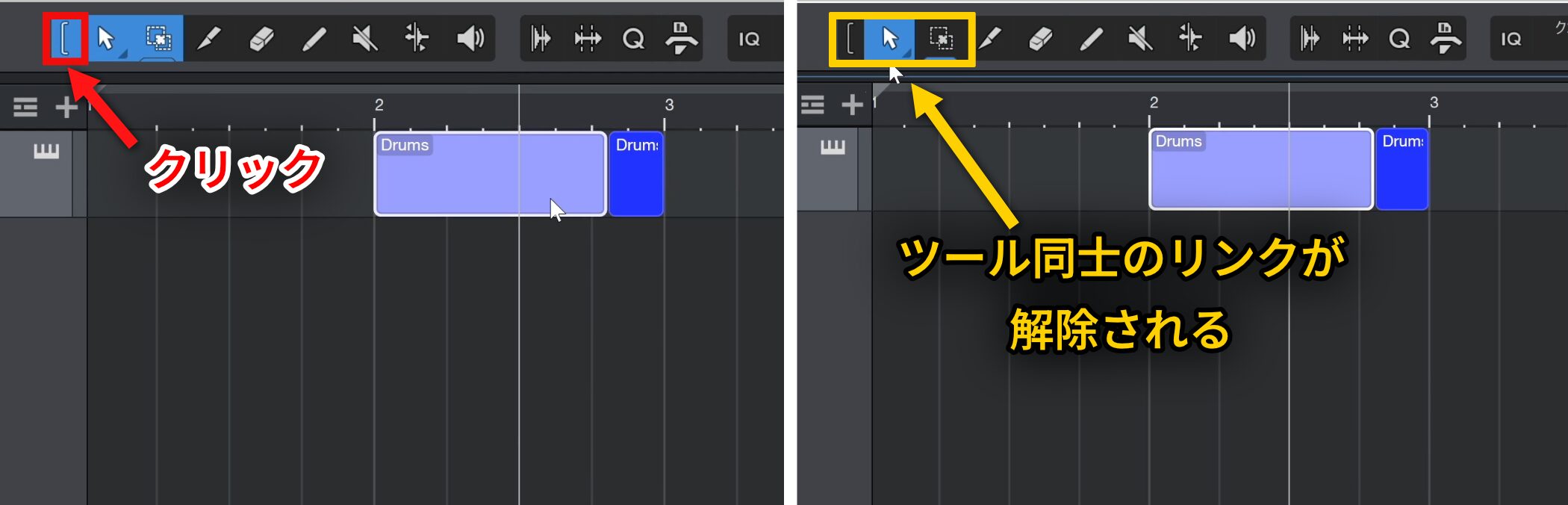
Task: Select Paint pencil tool in right toolbar
Action: tap(1091, 38)
